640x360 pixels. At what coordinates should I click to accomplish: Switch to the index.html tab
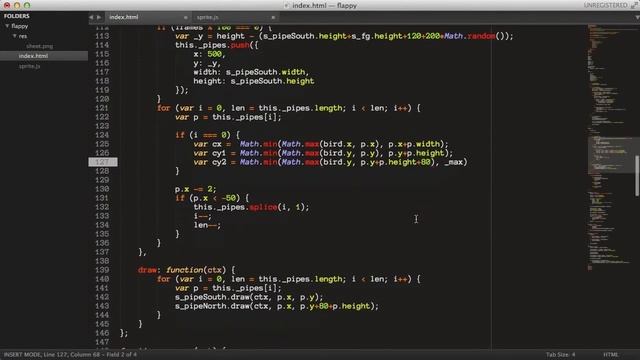(x=124, y=17)
